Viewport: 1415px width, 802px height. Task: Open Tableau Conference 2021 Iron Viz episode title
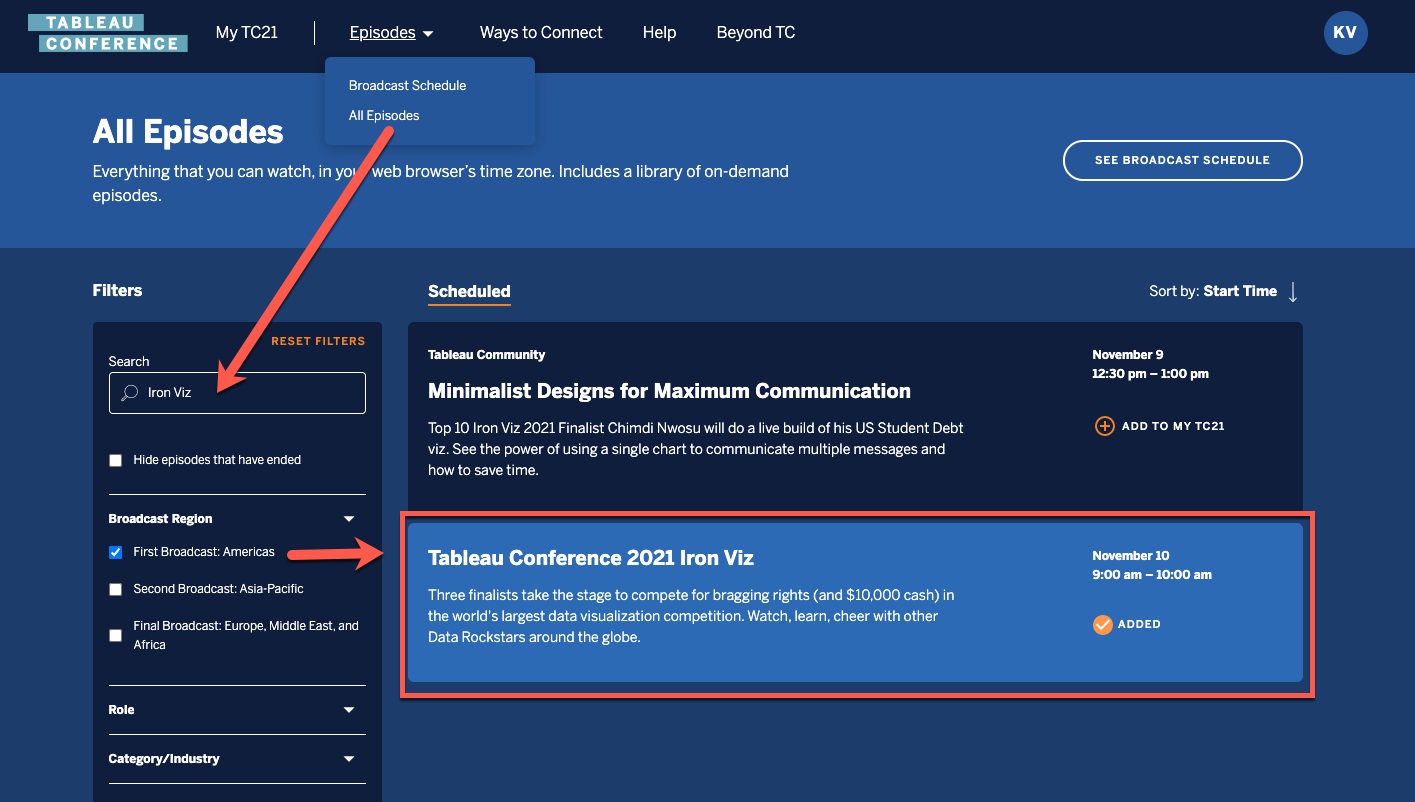coord(590,558)
